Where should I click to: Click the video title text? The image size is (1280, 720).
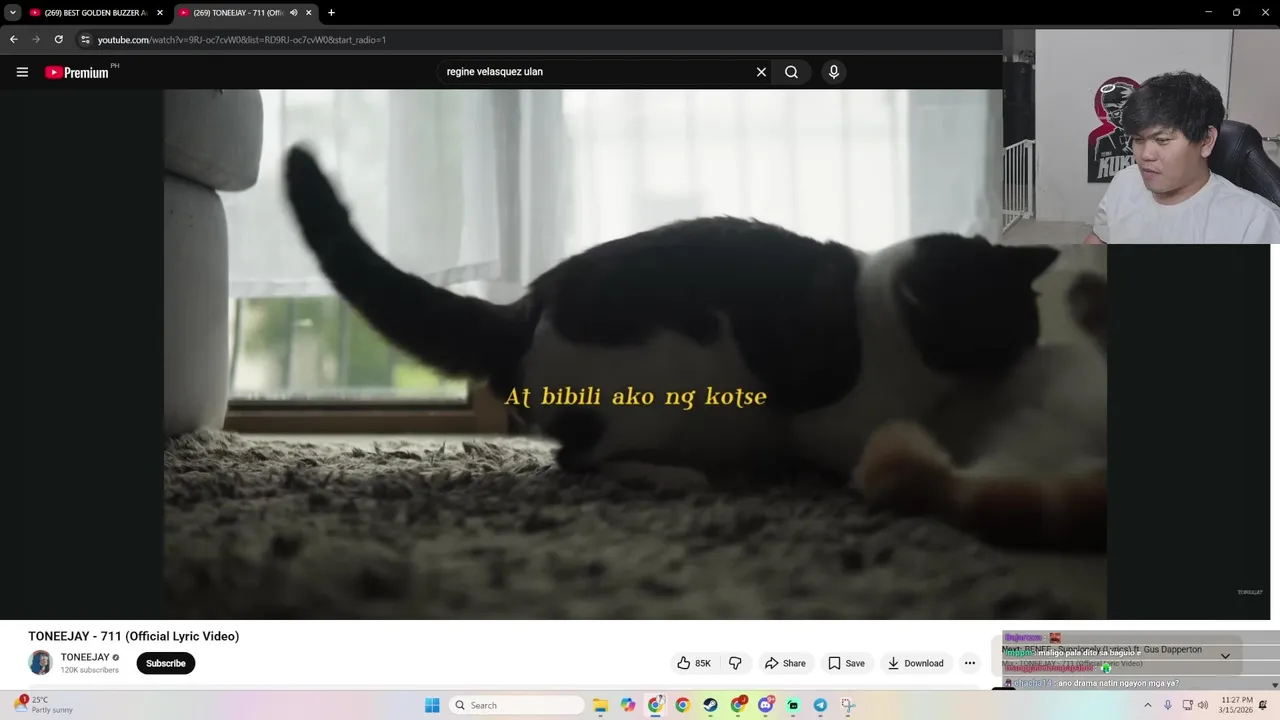pyautogui.click(x=134, y=636)
